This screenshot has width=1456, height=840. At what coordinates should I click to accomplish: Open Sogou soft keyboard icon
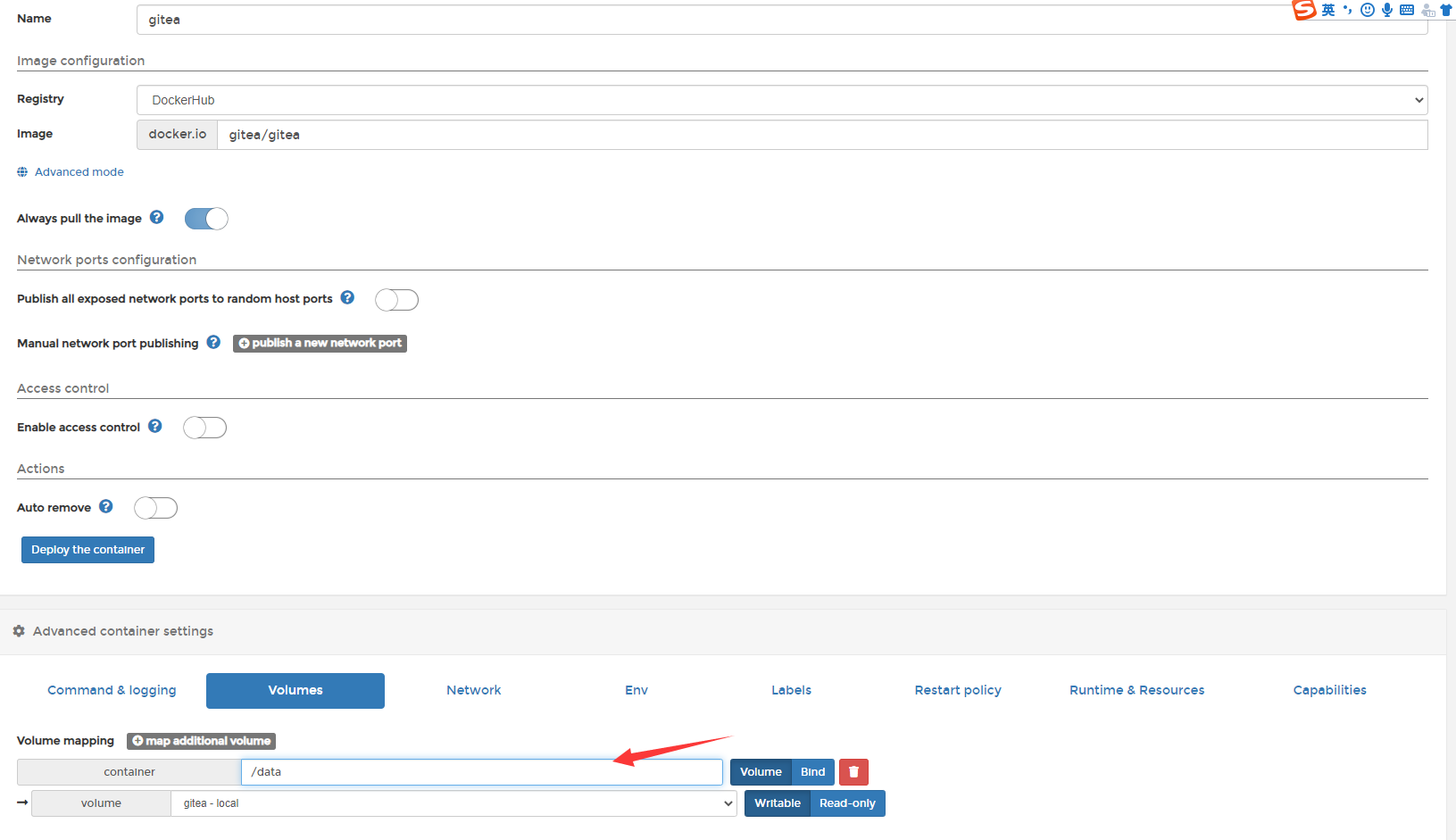[1407, 11]
